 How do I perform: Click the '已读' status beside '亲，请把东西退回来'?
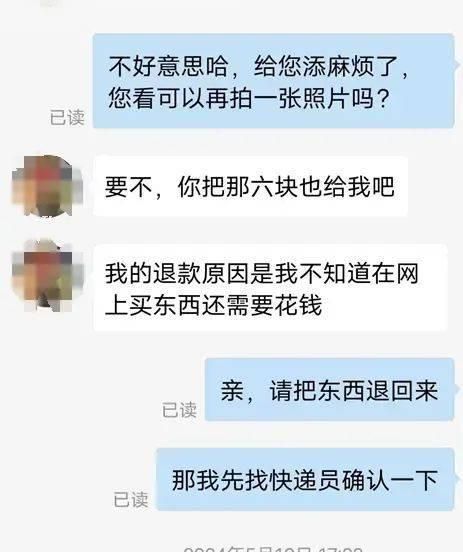(x=179, y=410)
